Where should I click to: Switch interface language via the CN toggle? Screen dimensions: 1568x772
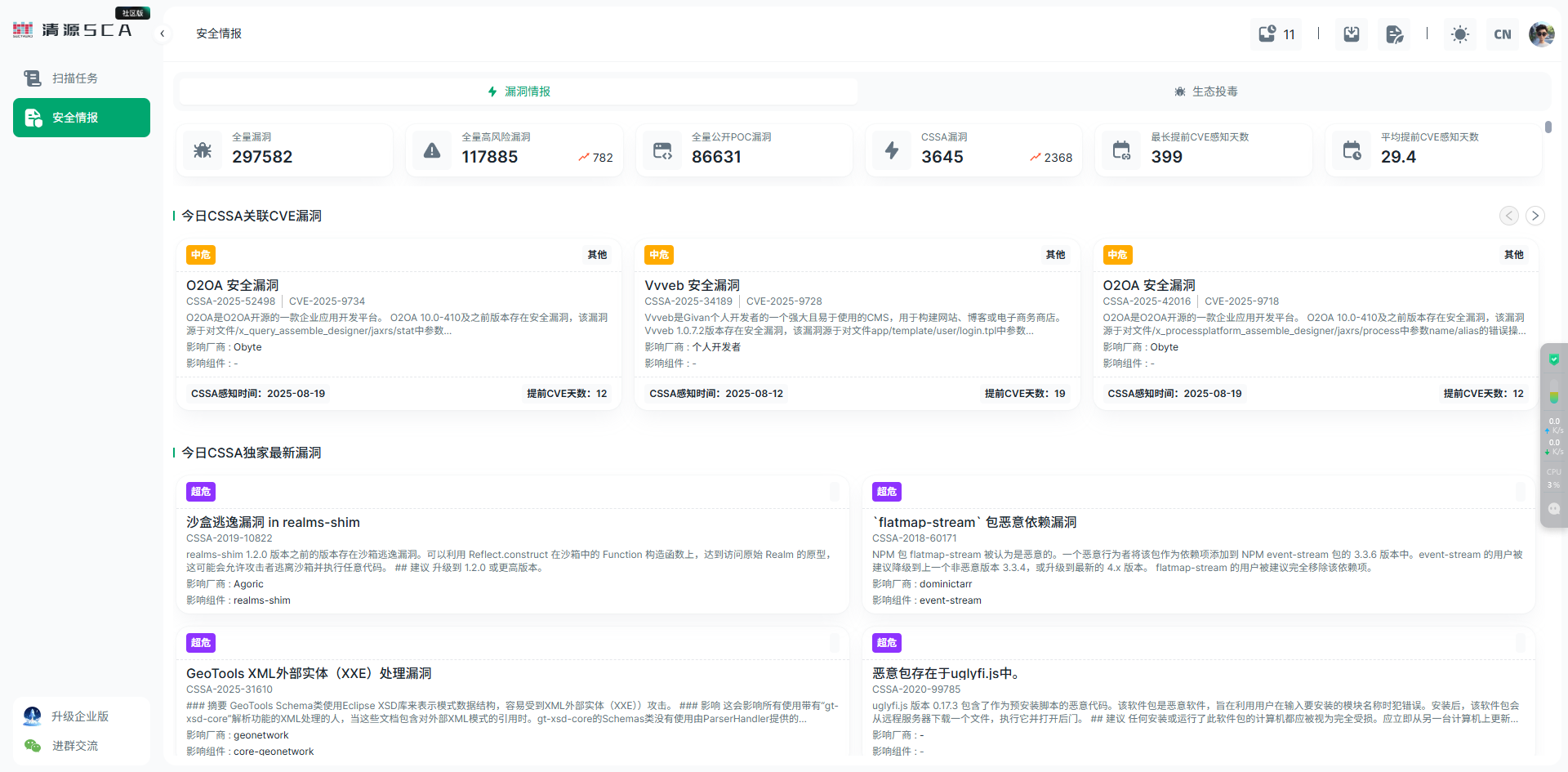[x=1502, y=33]
